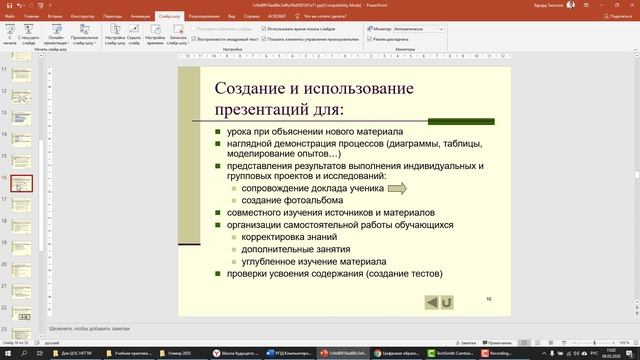
Task: Click the arrow shape next to 'сопровождение доклада ученика'
Action: point(397,188)
